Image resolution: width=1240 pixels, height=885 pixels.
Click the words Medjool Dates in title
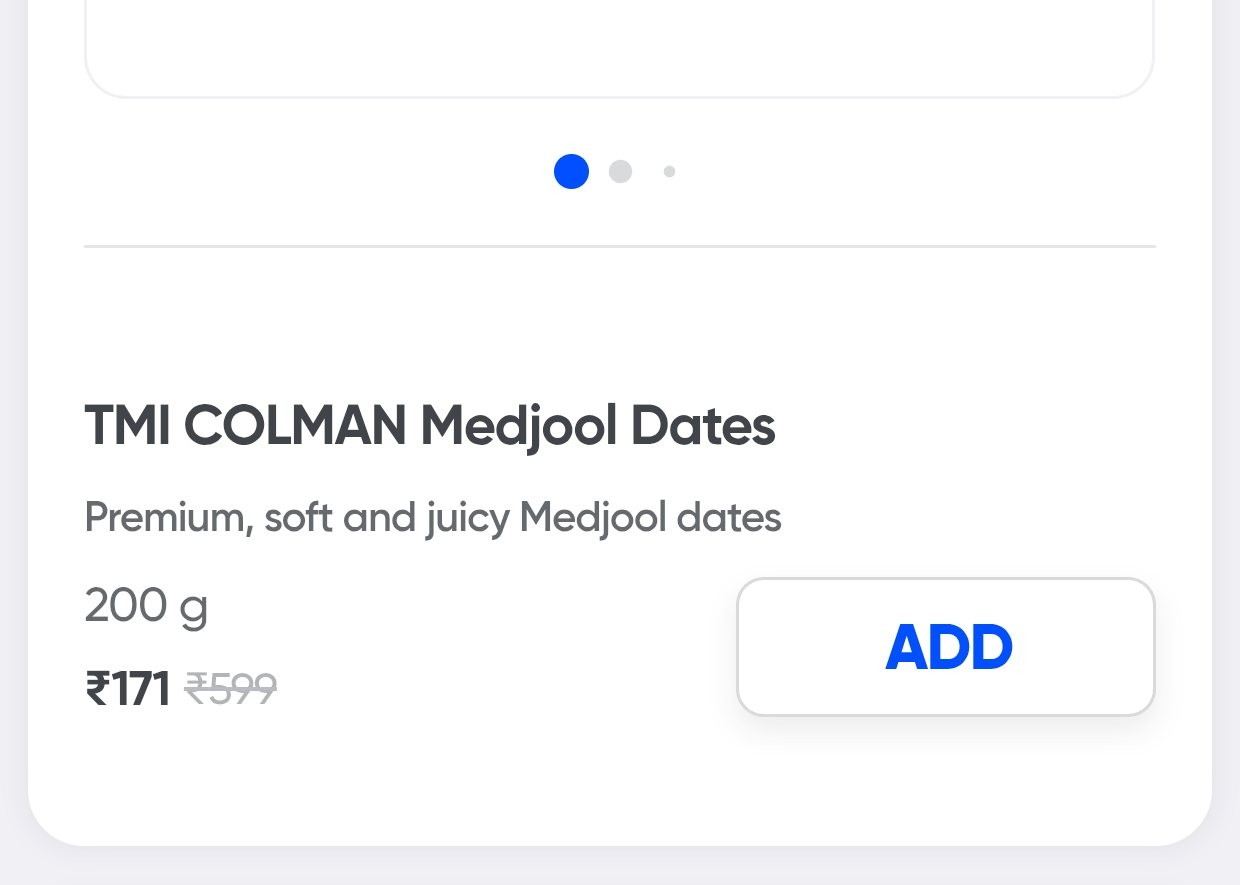[x=598, y=426]
